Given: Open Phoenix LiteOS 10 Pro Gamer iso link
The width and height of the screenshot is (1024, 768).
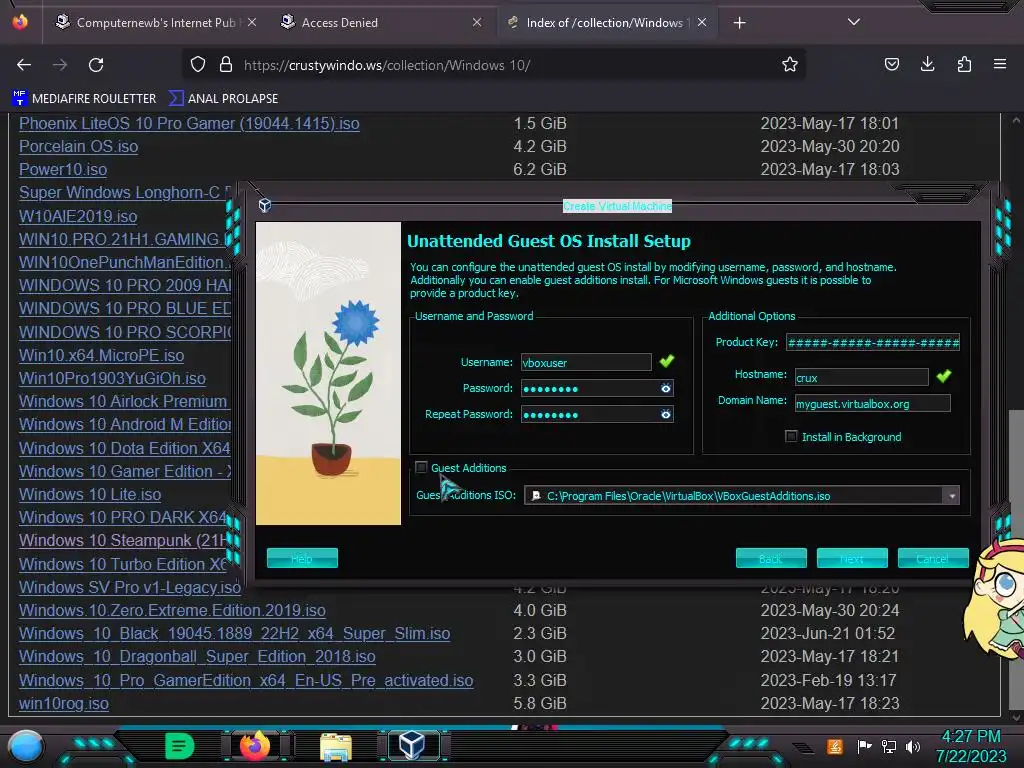Looking at the screenshot, I should tap(189, 123).
